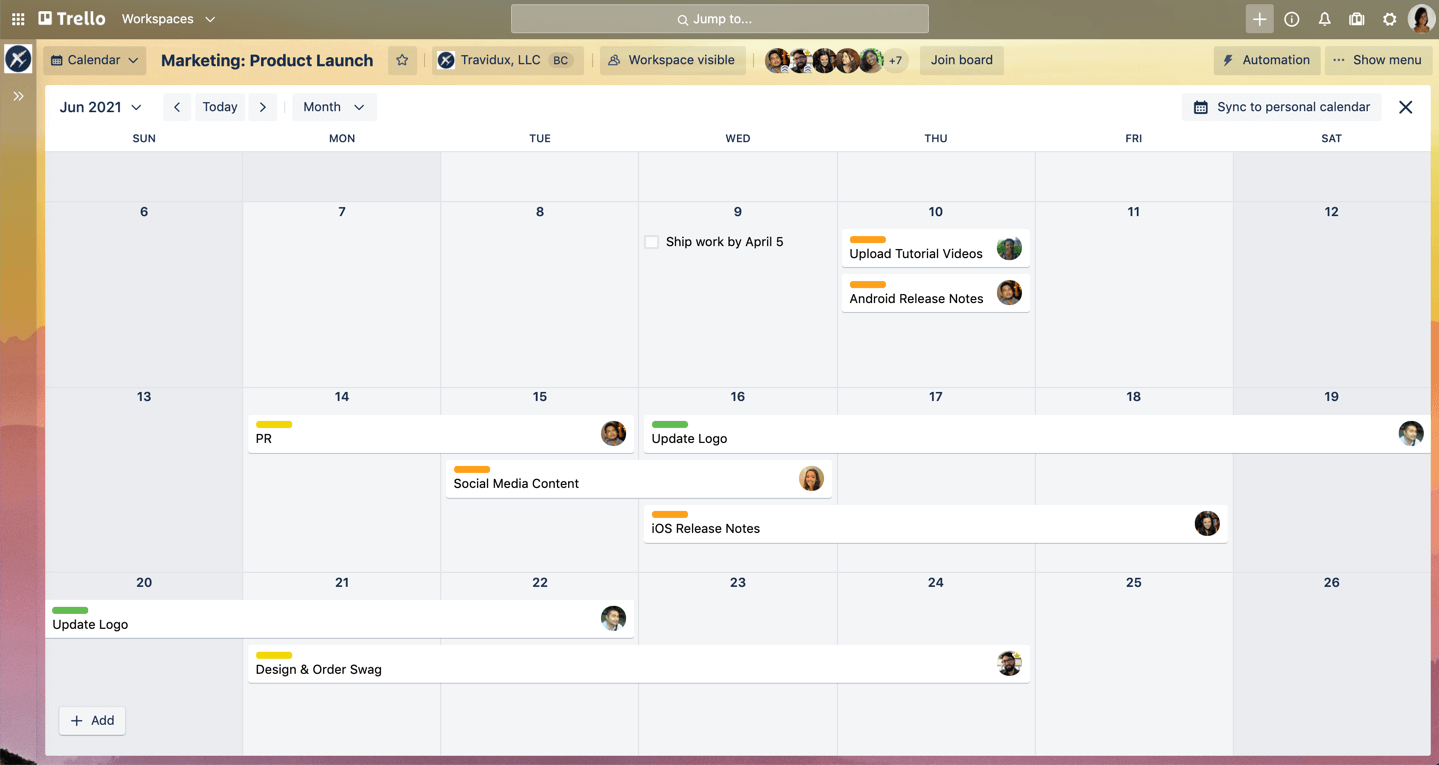1439x765 pixels.
Task: Open the Automation menu
Action: pos(1266,60)
